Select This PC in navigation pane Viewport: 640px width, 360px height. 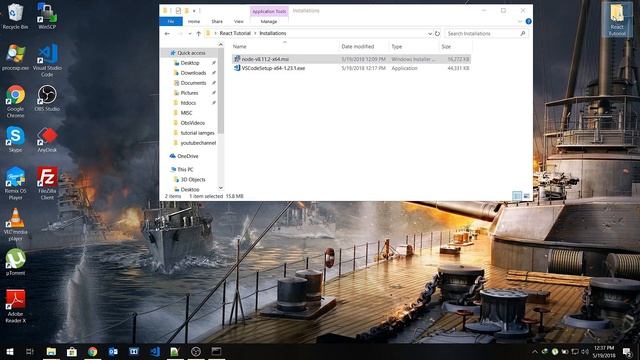pyautogui.click(x=185, y=169)
